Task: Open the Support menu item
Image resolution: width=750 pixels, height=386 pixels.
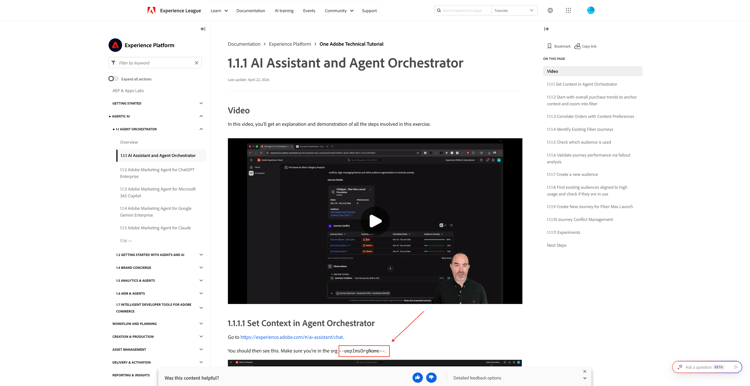Action: click(369, 11)
